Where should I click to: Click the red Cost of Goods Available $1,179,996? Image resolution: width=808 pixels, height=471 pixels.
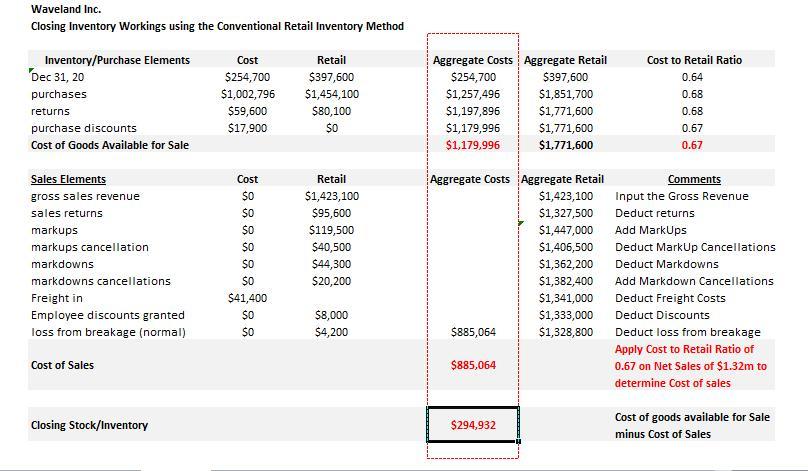[x=473, y=145]
